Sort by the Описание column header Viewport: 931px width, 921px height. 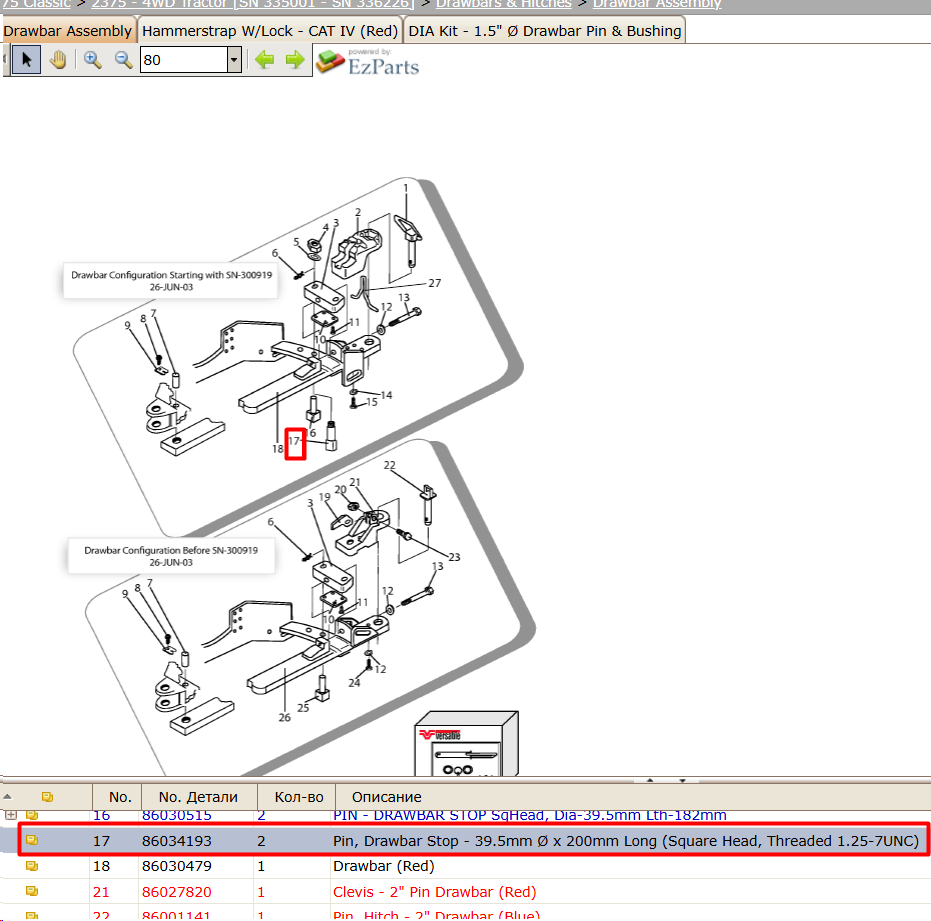tap(387, 797)
